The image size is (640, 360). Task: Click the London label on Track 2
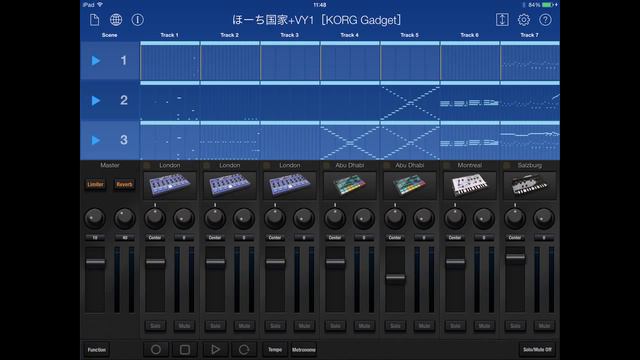click(230, 165)
